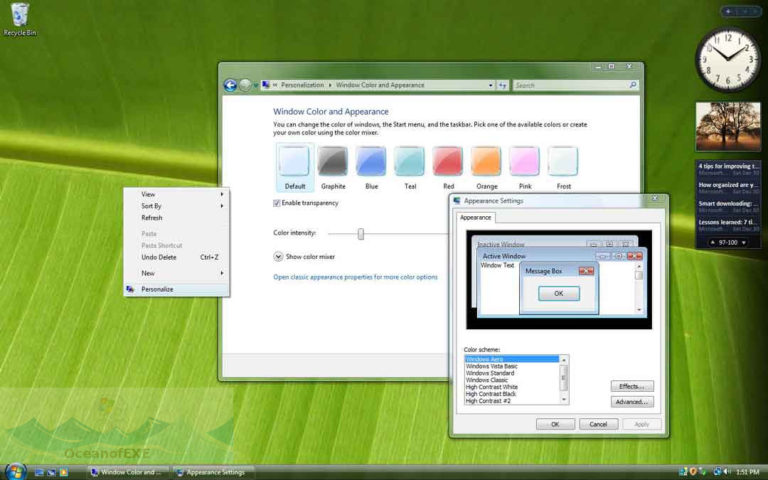Choose Undo Delete in the context menu
The image size is (768, 480).
pyautogui.click(x=176, y=257)
